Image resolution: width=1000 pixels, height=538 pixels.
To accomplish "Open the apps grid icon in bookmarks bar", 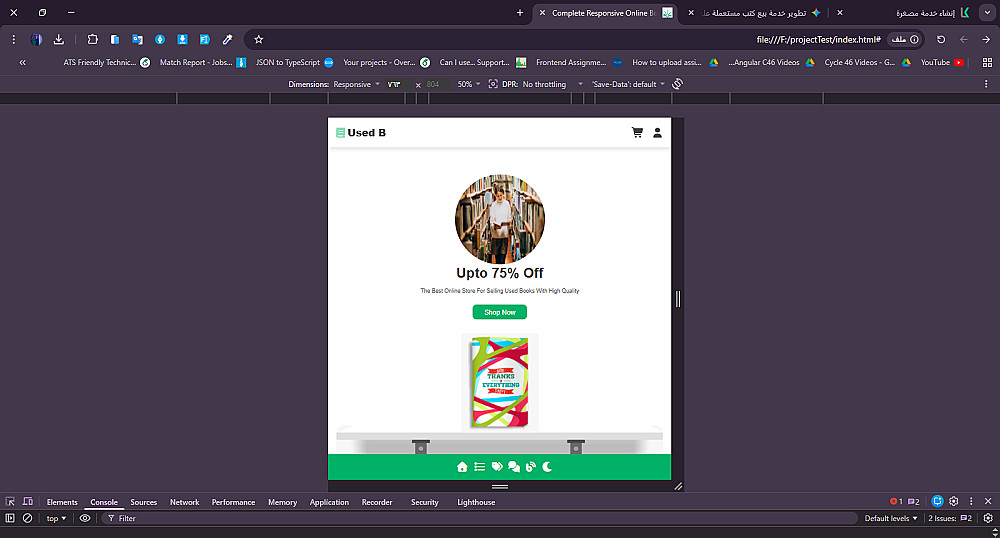I will click(x=987, y=62).
